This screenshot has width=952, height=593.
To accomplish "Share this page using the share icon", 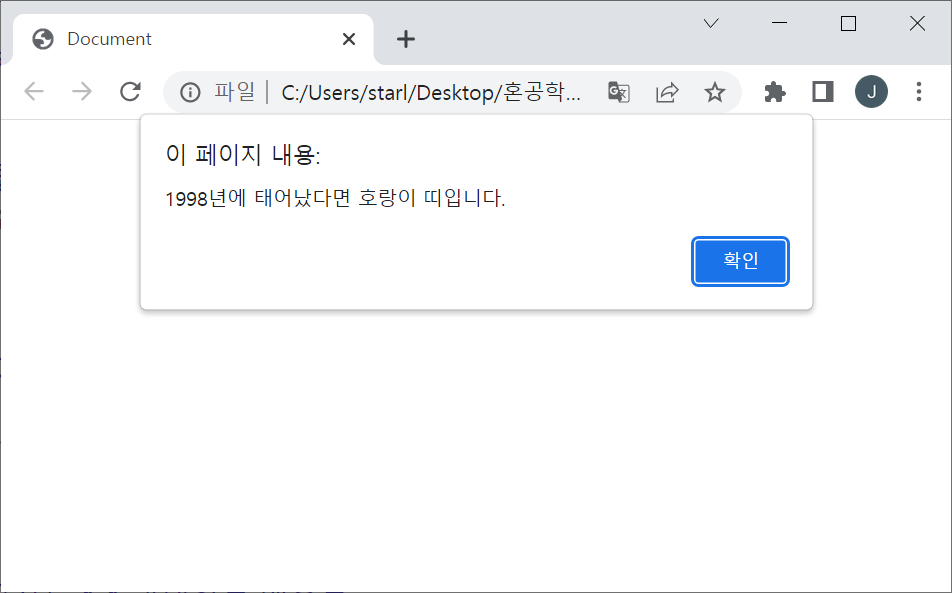I will (x=667, y=92).
